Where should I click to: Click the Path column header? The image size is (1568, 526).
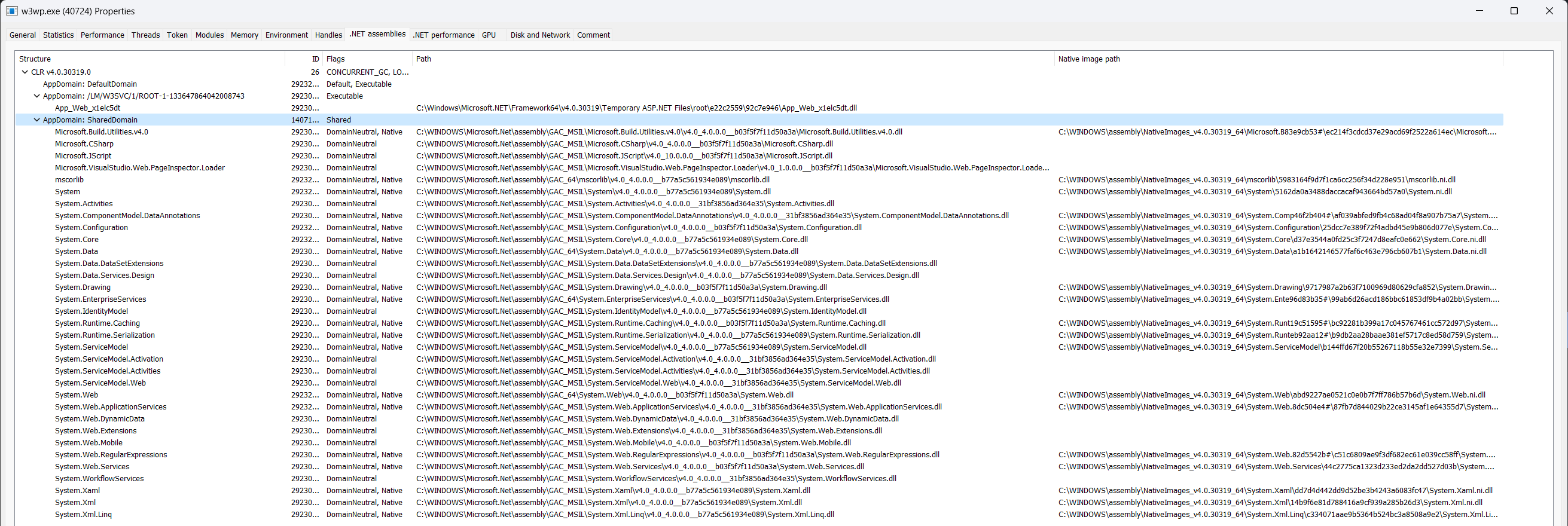(423, 59)
